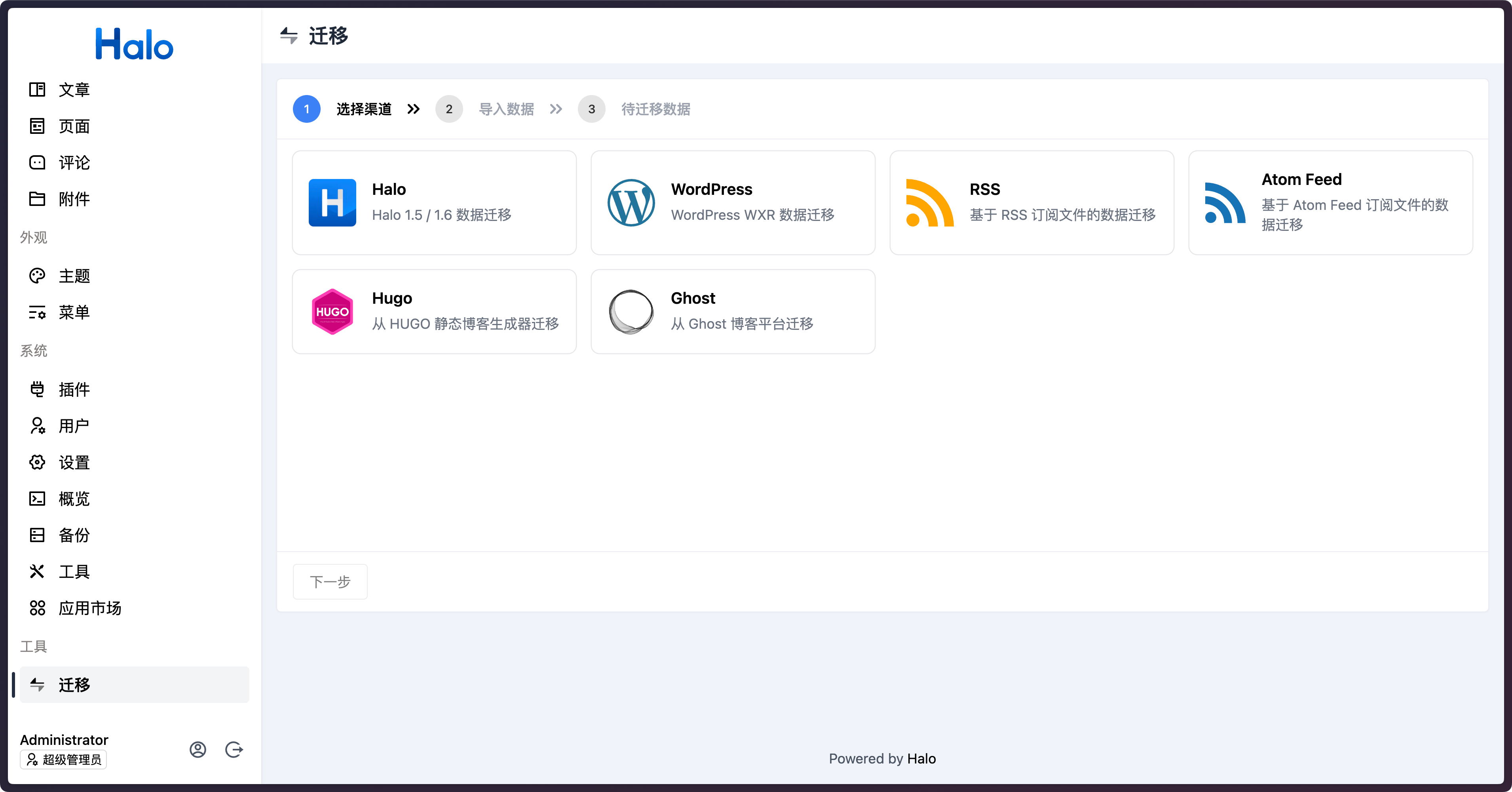Open 文章 posts menu item
This screenshot has height=792, width=1512.
pos(74,90)
